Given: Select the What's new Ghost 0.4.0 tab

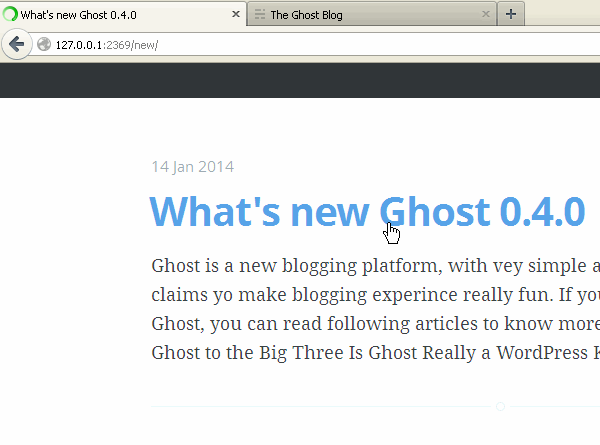Looking at the screenshot, I should [x=123, y=14].
